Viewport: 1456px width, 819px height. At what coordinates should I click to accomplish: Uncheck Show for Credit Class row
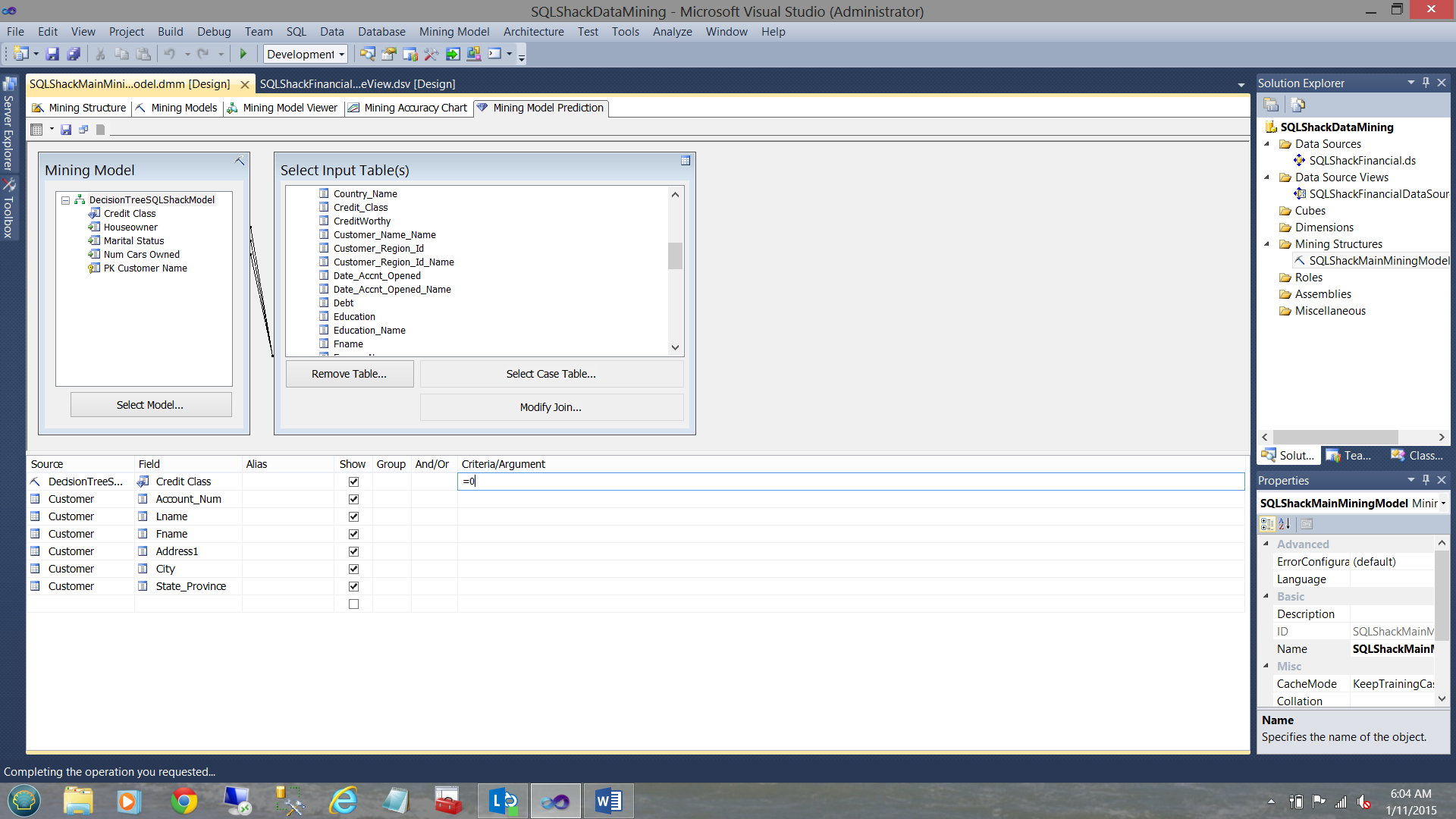(353, 482)
